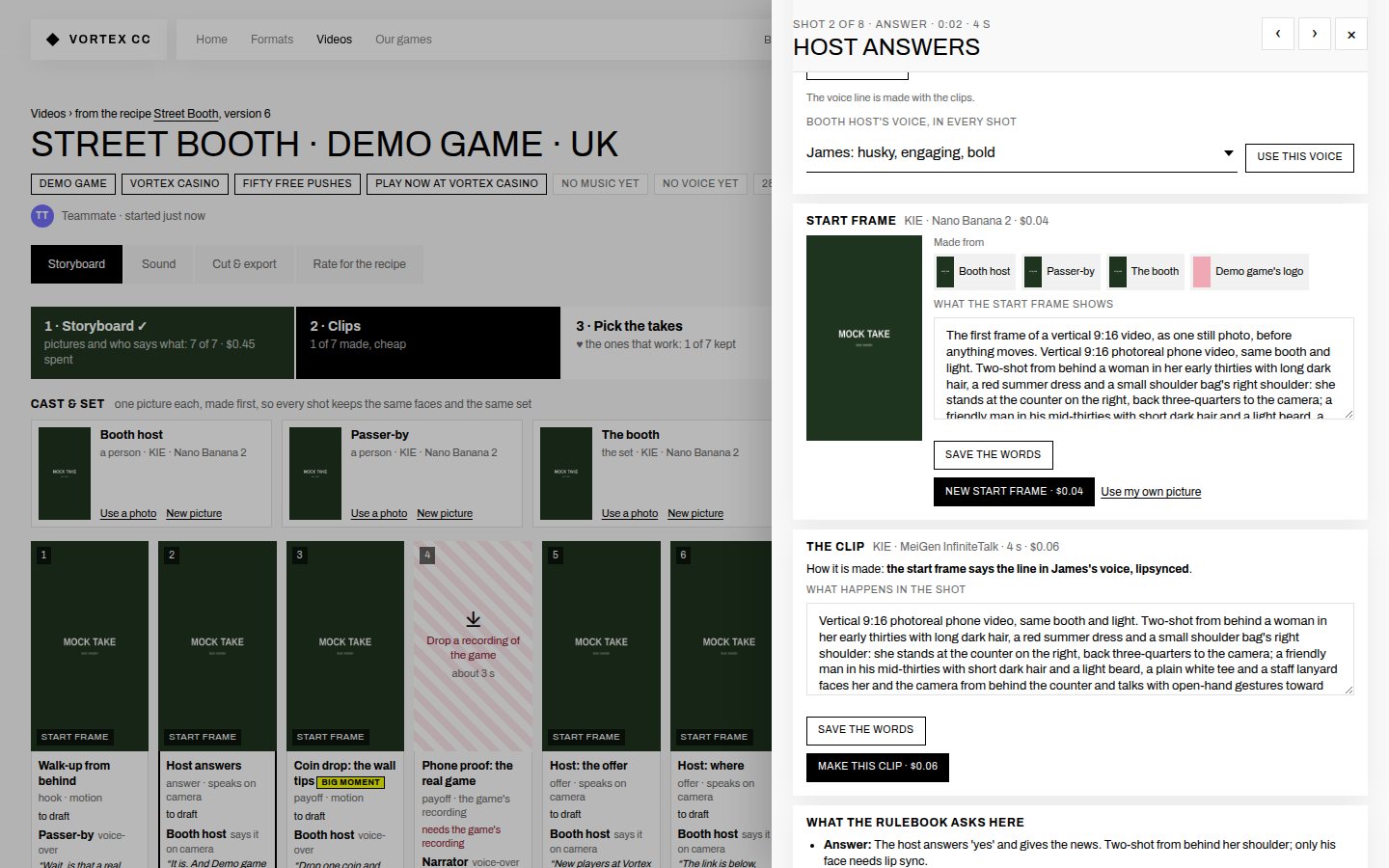
Task: Switch to Rate for the recipe tab
Action: [359, 264]
